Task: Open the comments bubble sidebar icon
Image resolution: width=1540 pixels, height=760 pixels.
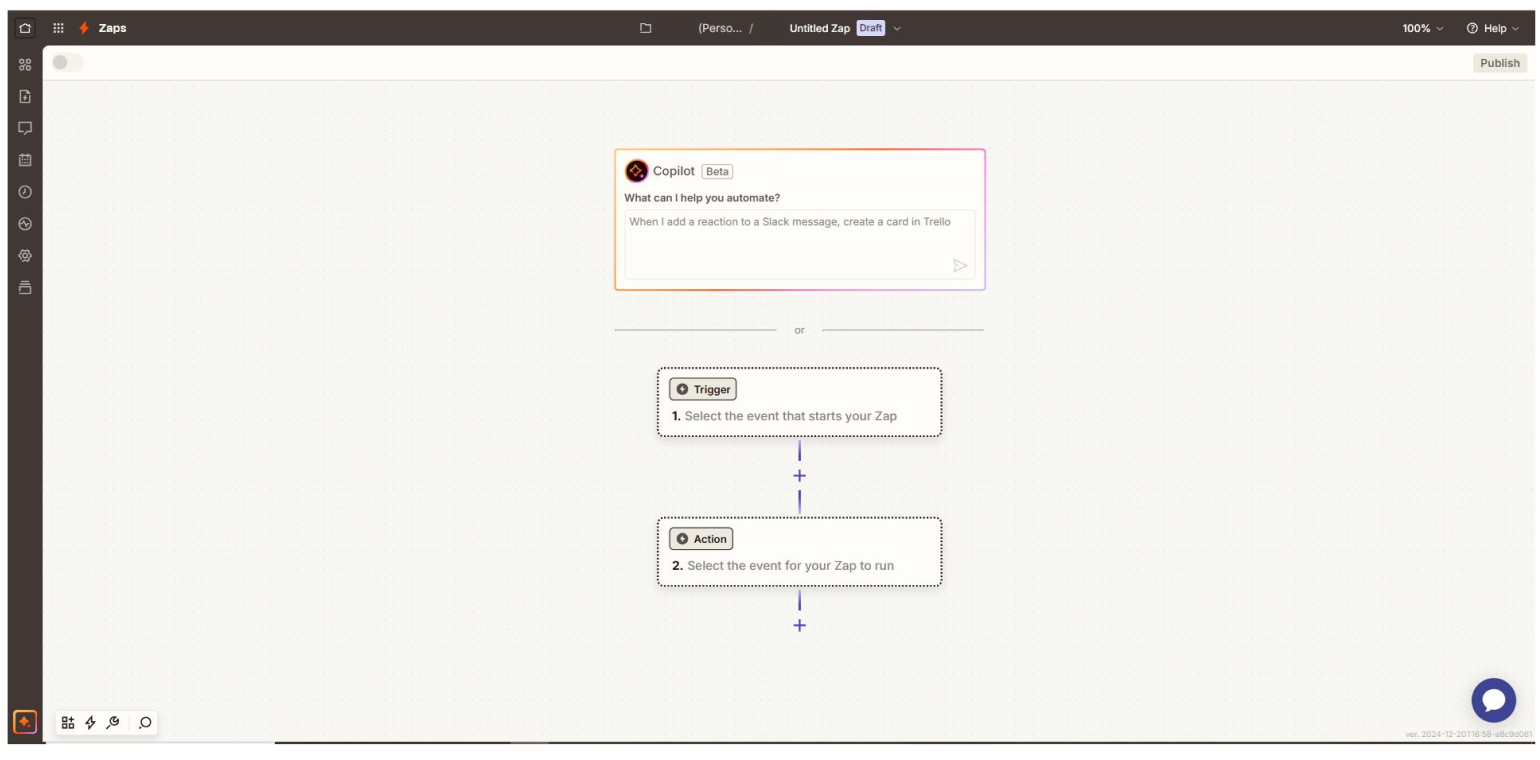Action: [25, 128]
